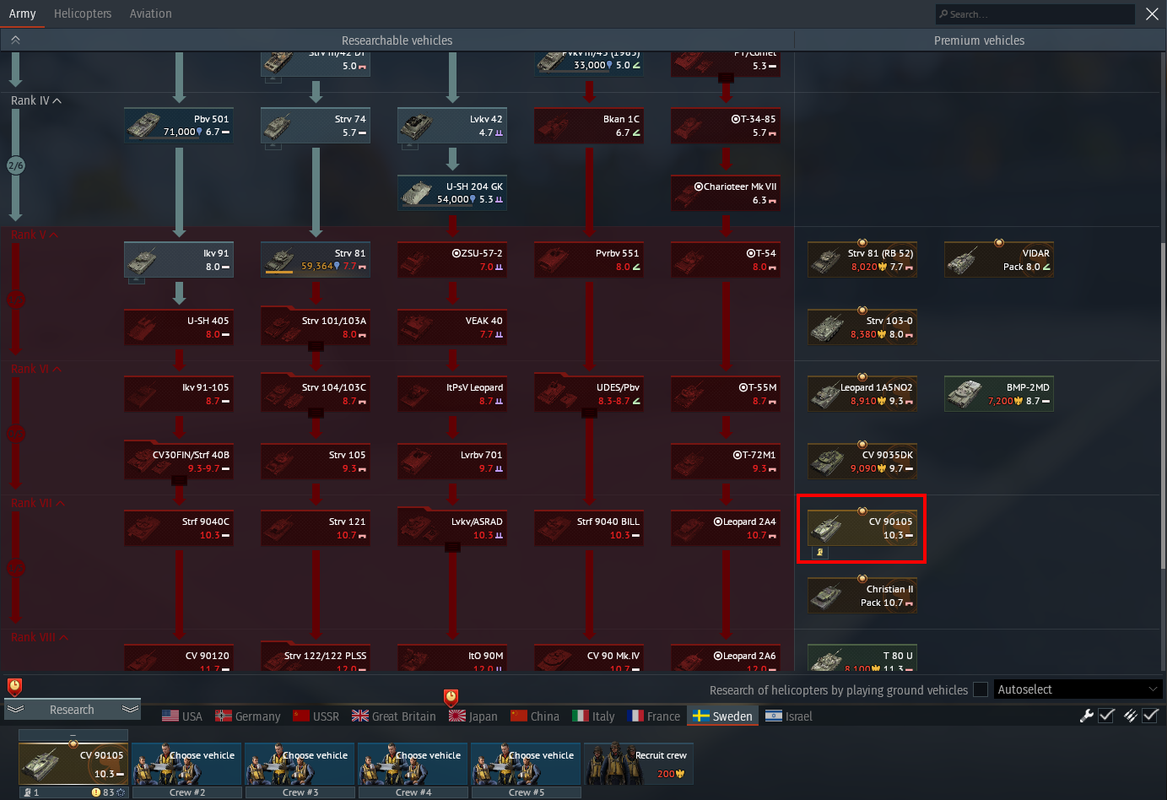Select the locked Charioteer Mk VII card

coord(726,193)
